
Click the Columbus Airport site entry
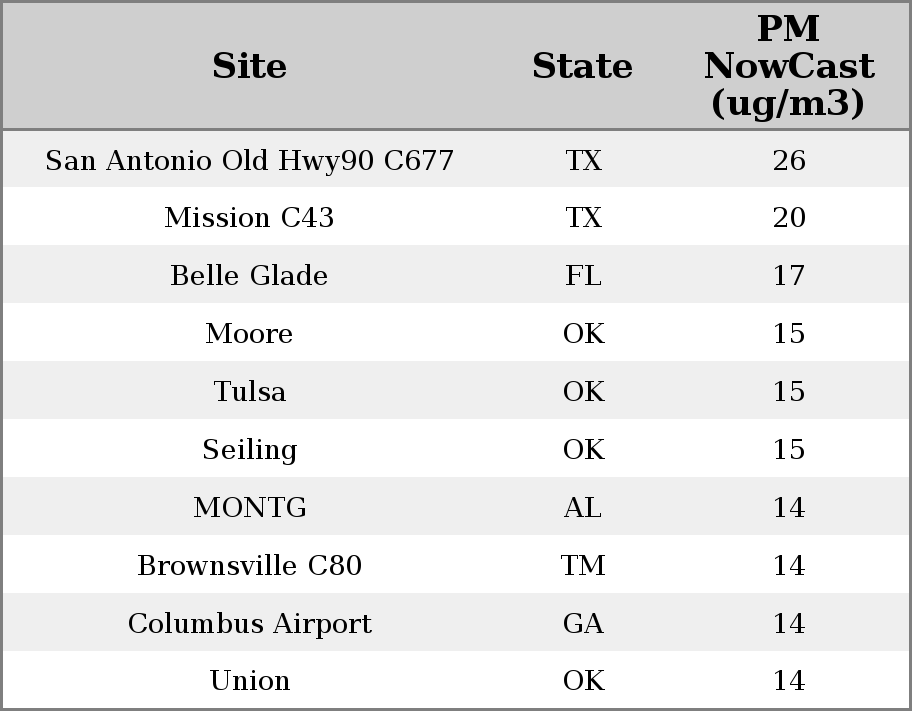249,623
